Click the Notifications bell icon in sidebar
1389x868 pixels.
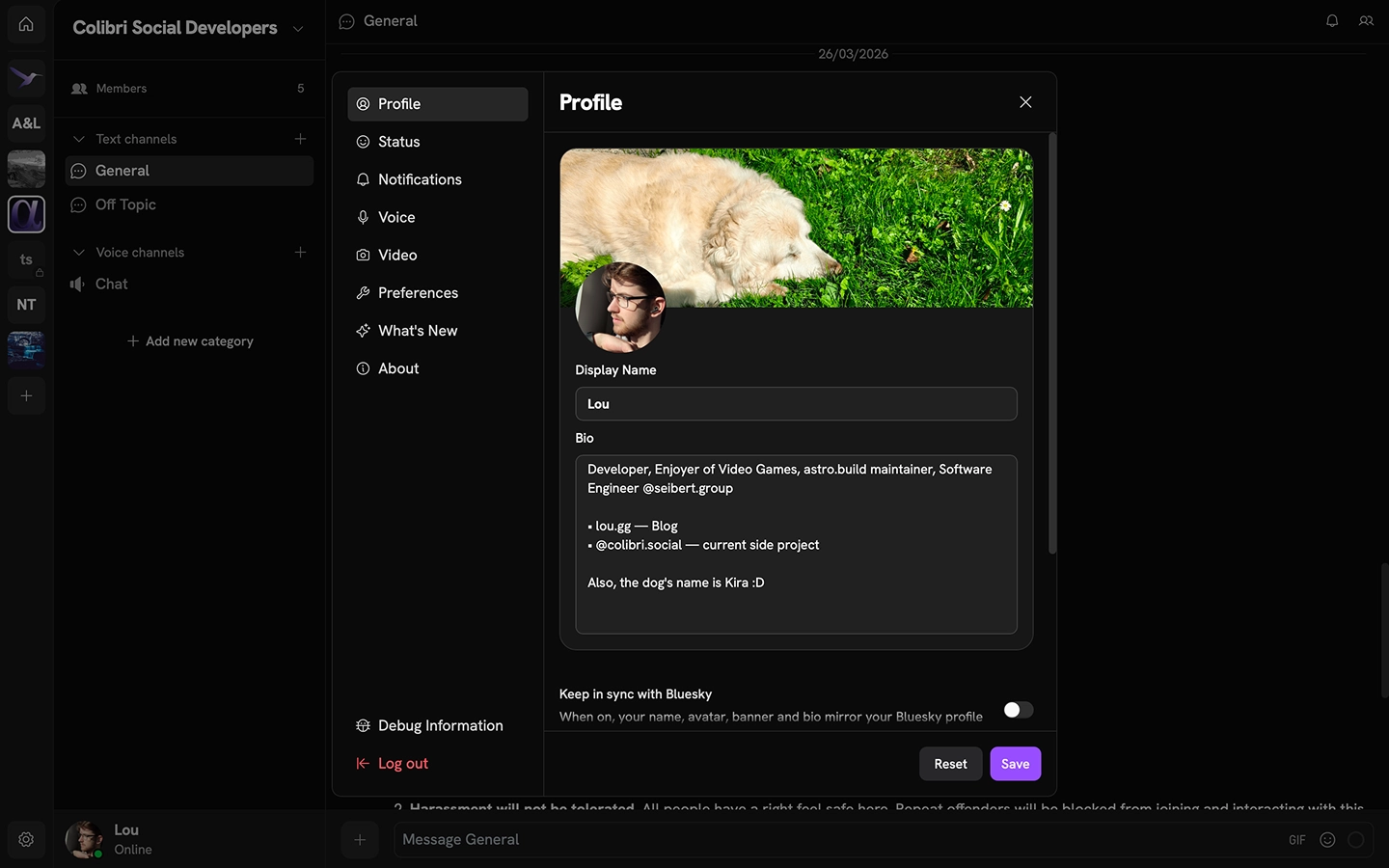point(363,179)
